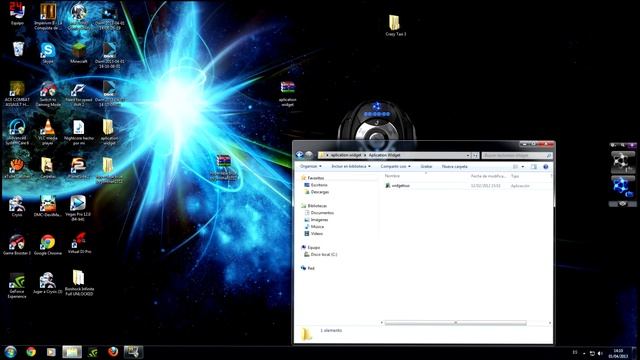Click the Explorer help button
The height and width of the screenshot is (360, 640).
point(546,167)
